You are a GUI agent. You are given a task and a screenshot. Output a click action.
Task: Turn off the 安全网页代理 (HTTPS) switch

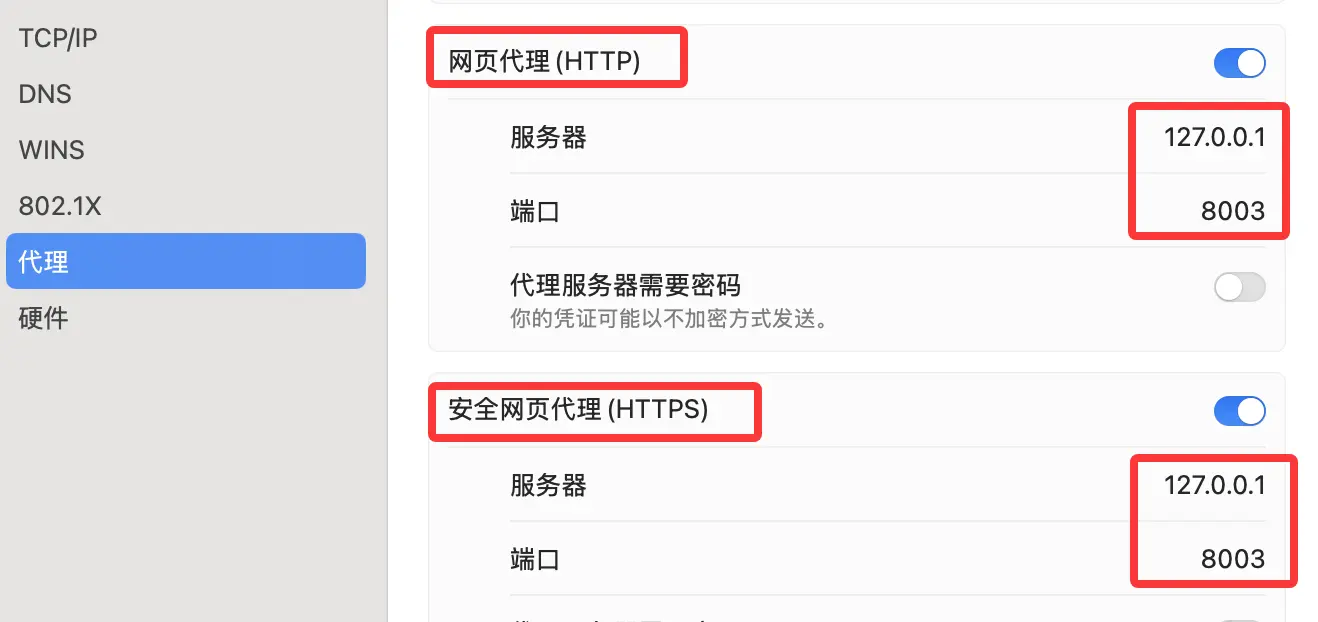pyautogui.click(x=1239, y=411)
